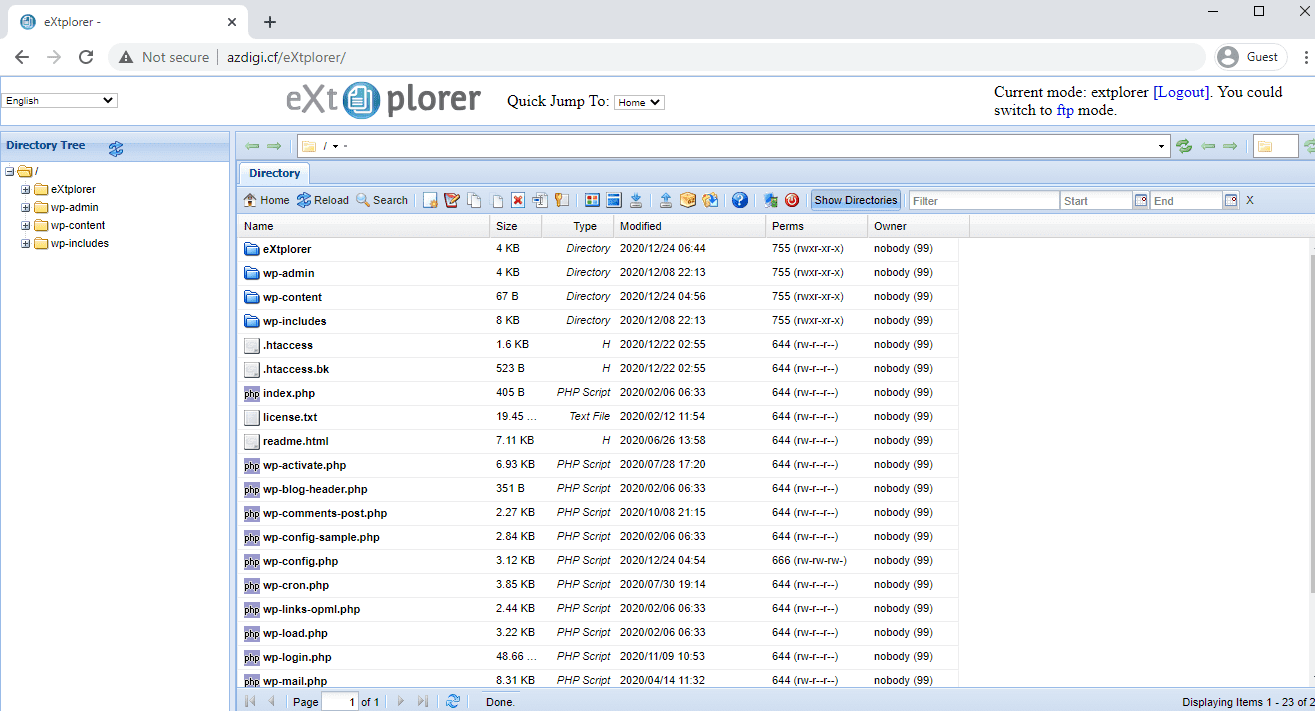The height and width of the screenshot is (711, 1315).
Task: Open the path bar dropdown arrow
Action: (x=1162, y=146)
